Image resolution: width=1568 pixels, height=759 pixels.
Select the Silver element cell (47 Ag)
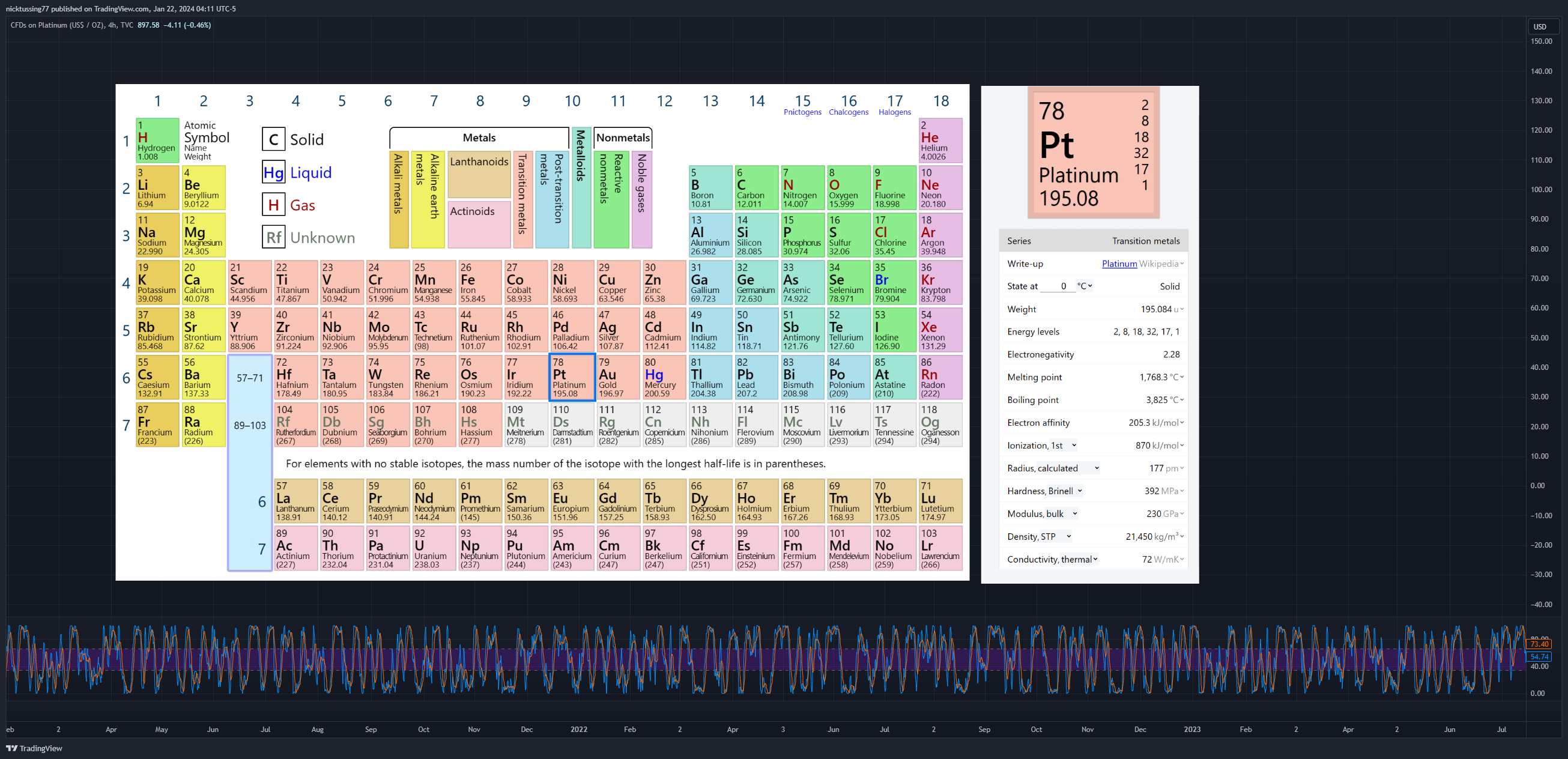[618, 330]
